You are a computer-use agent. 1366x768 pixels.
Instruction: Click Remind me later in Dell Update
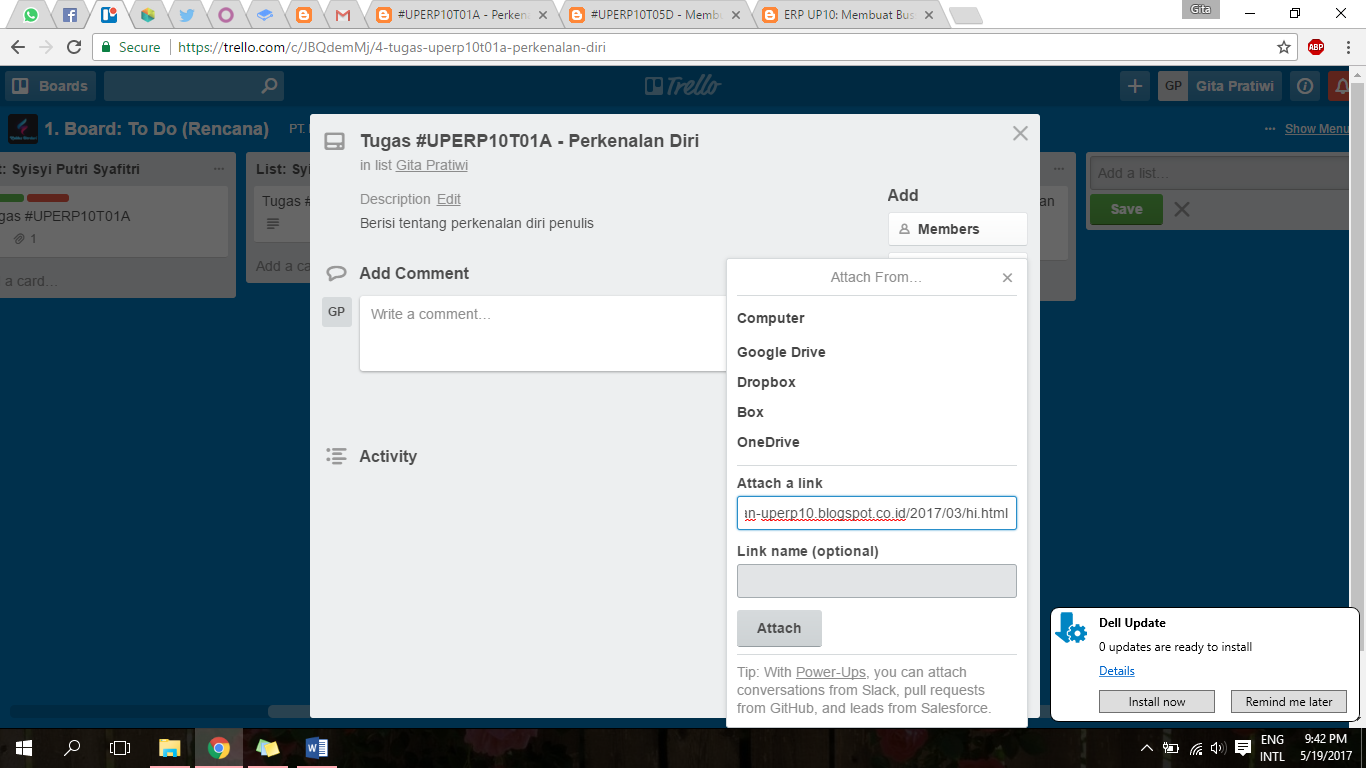point(1289,701)
